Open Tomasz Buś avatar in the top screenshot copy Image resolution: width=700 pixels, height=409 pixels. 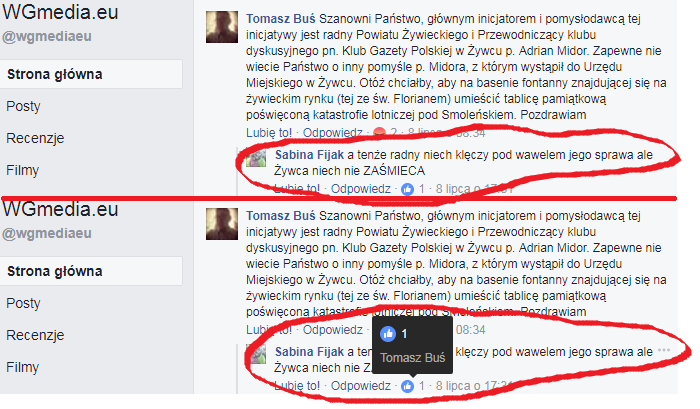[x=222, y=27]
